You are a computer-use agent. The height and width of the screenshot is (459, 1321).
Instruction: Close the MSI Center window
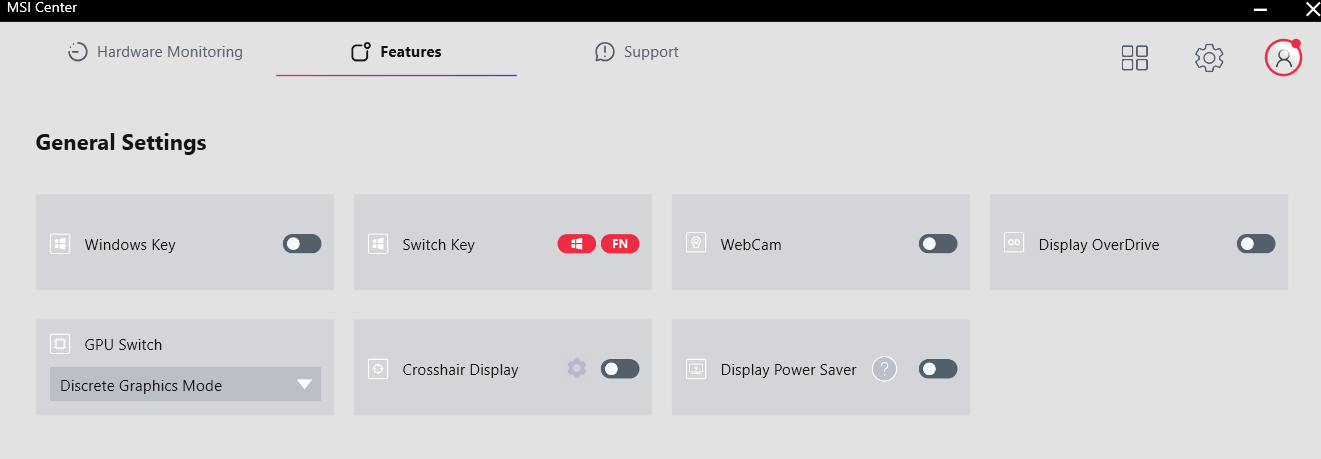pos(1312,9)
